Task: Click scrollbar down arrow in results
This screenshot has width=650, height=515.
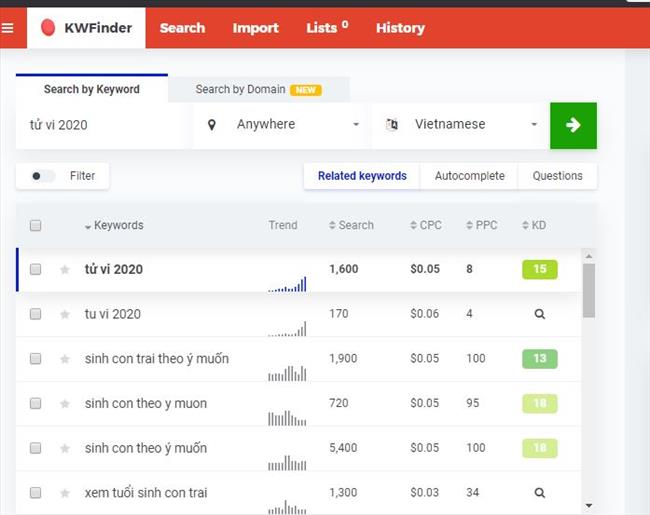Action: click(589, 505)
